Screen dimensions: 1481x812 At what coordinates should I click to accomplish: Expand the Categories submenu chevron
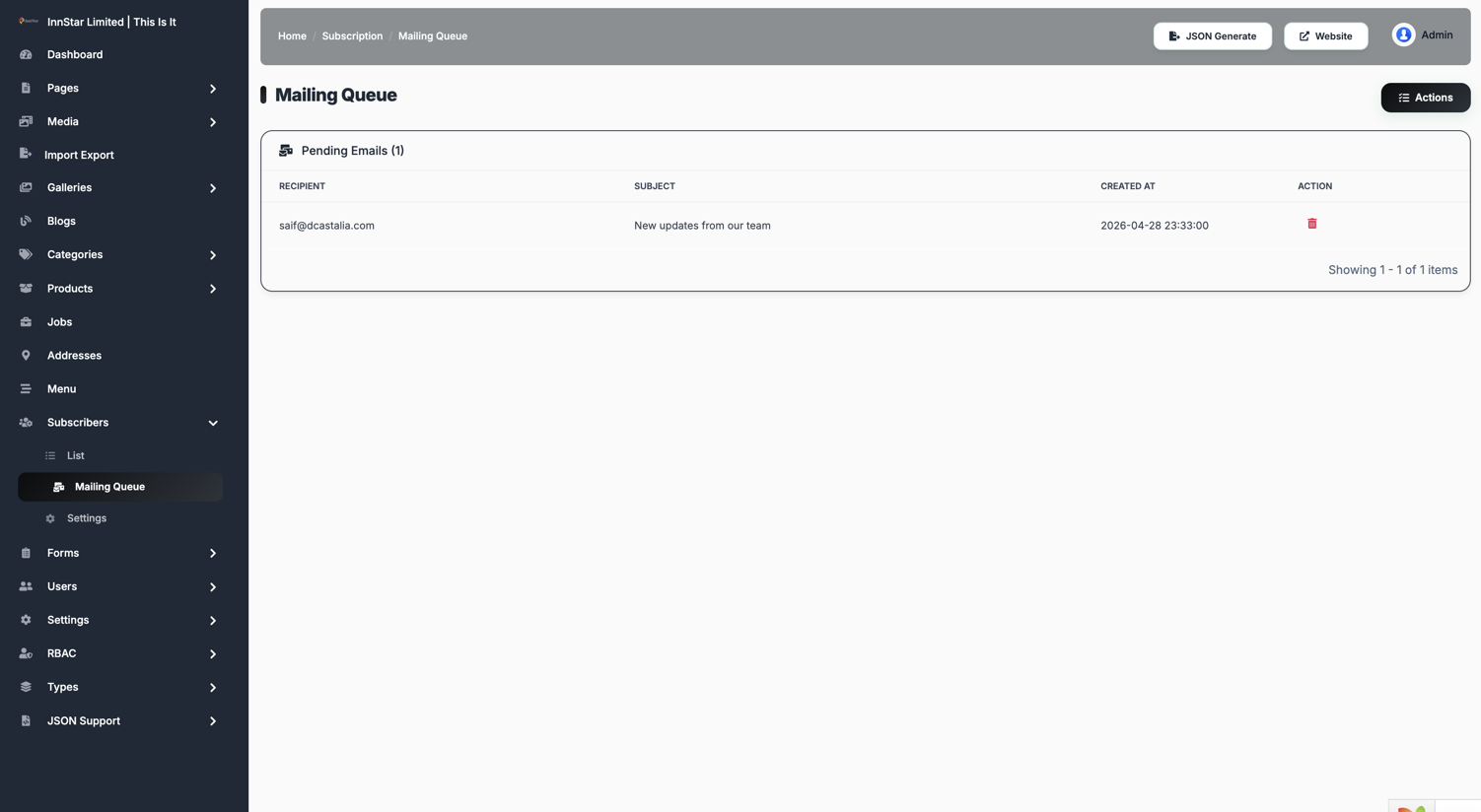213,255
